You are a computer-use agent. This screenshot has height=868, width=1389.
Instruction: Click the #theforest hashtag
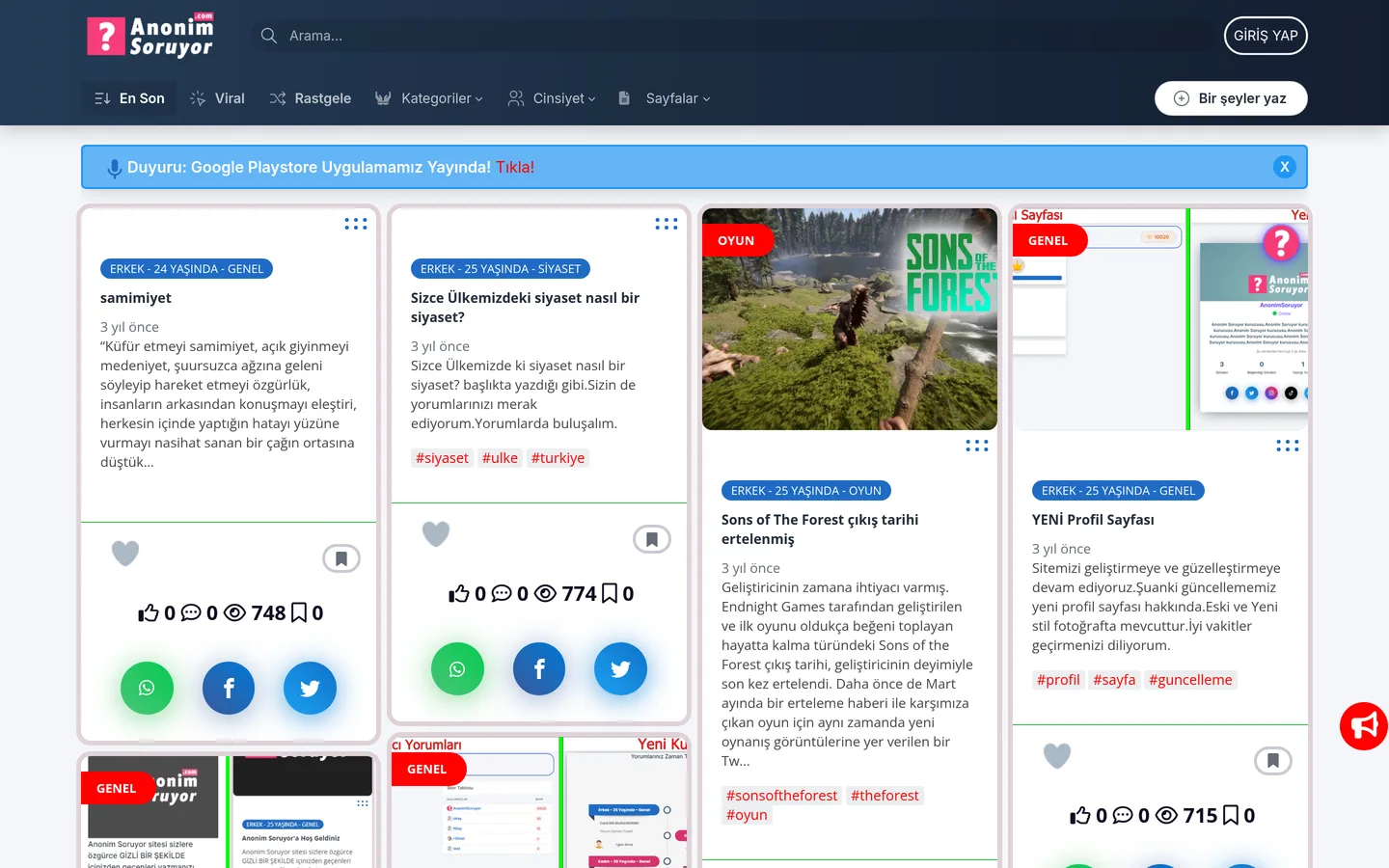885,796
